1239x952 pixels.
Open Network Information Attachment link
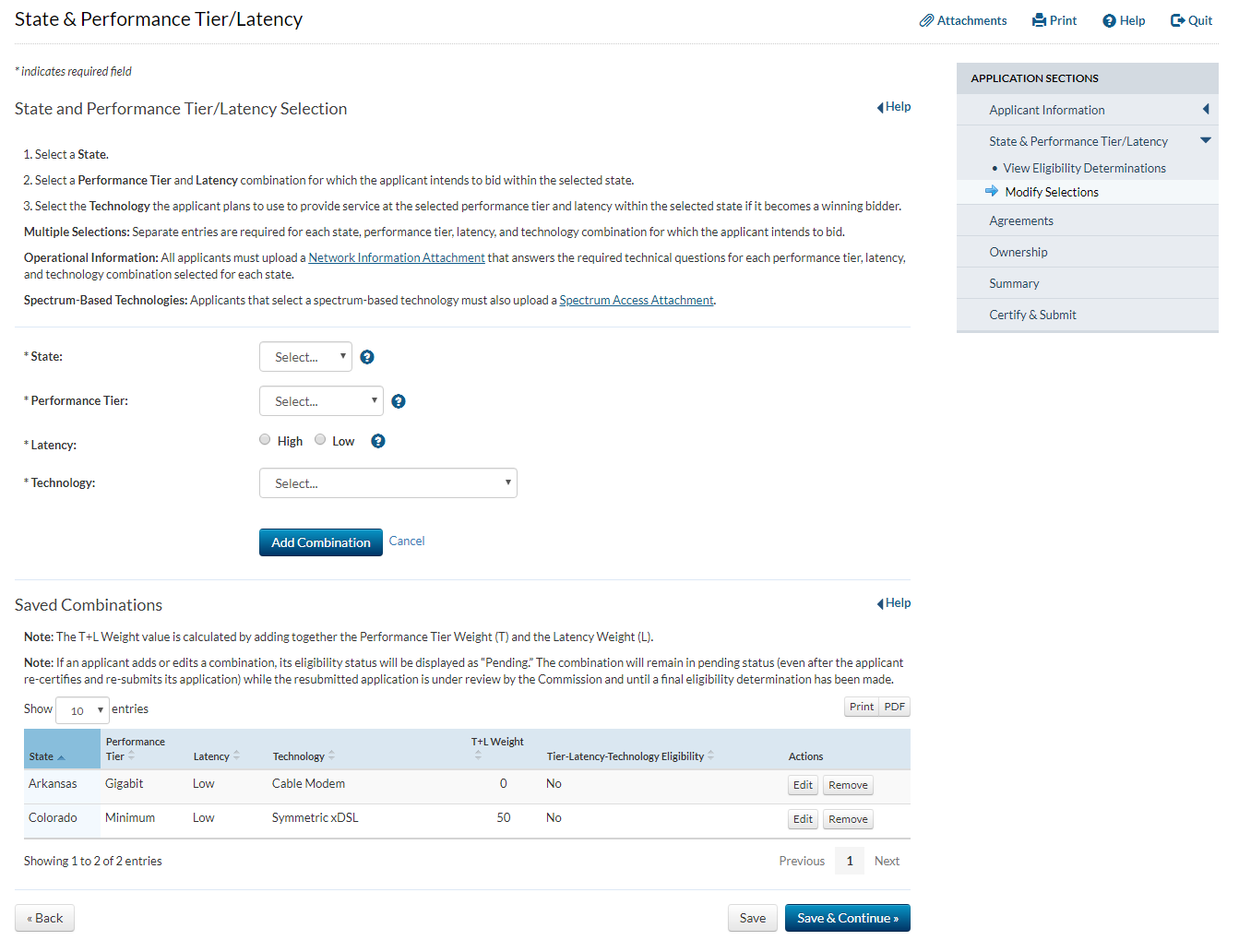coord(397,257)
